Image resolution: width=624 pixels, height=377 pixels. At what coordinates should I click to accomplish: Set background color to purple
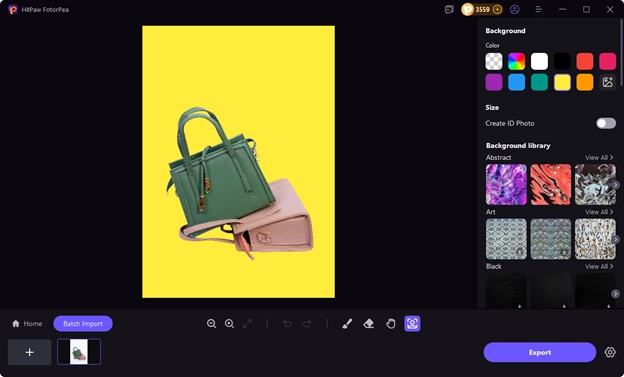[x=494, y=82]
